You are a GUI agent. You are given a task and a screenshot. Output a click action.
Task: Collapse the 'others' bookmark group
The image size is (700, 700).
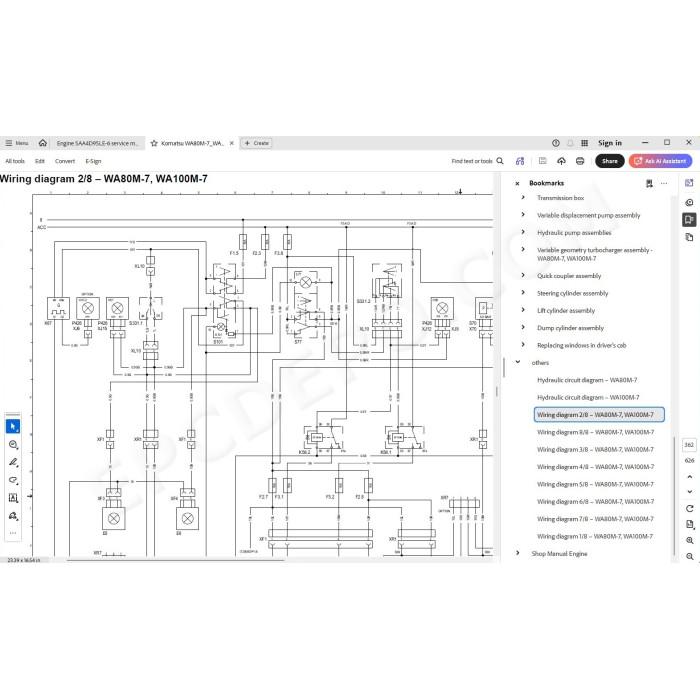click(x=518, y=362)
